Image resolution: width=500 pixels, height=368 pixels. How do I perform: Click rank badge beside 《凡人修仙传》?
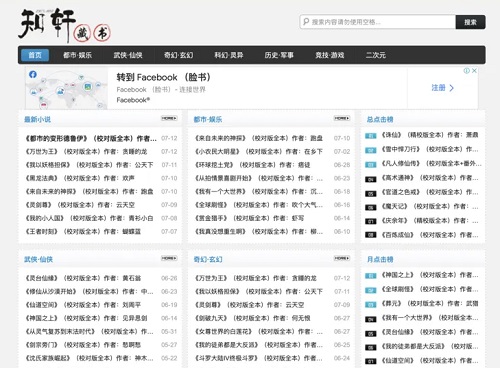370,165
